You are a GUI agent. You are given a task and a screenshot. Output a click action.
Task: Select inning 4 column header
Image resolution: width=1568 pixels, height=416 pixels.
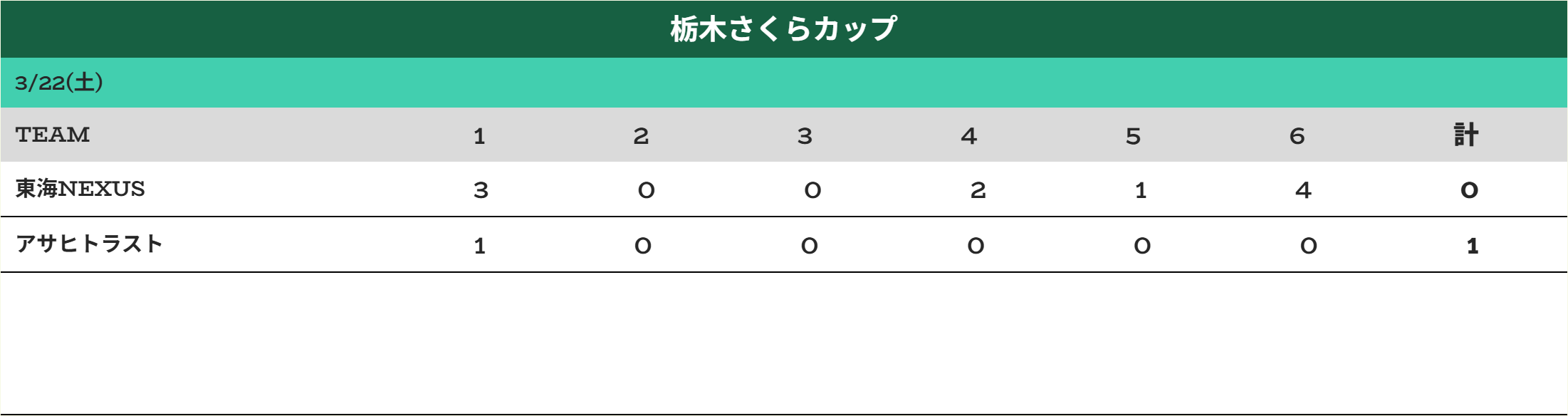pyautogui.click(x=968, y=135)
